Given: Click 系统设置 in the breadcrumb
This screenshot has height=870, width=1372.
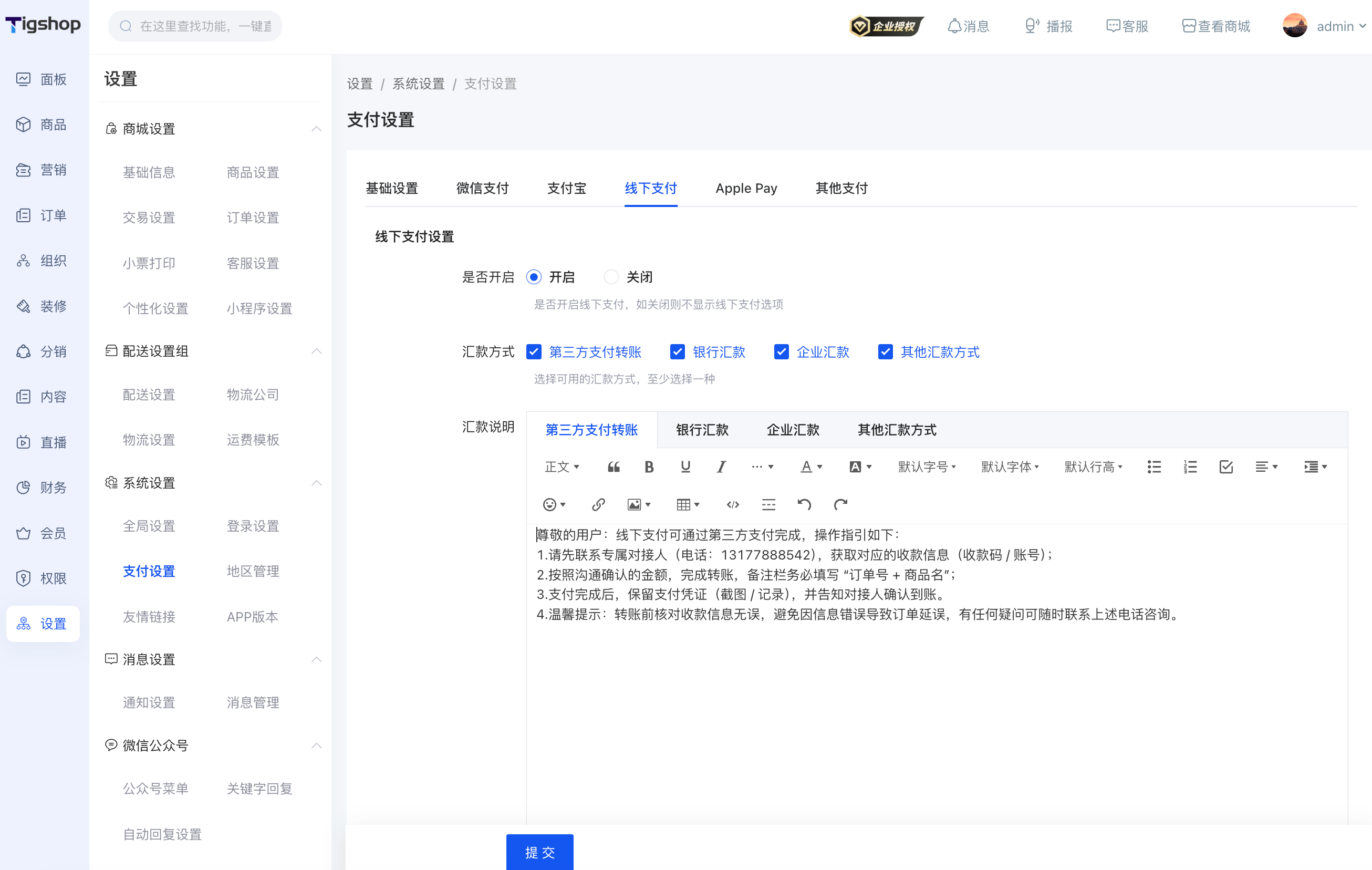Looking at the screenshot, I should click(x=418, y=85).
